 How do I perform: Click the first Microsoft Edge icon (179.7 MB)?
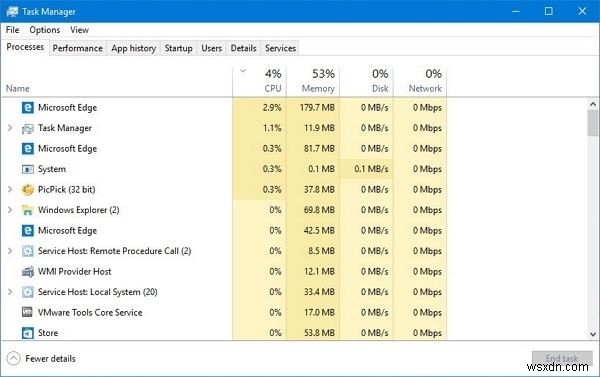tap(28, 108)
